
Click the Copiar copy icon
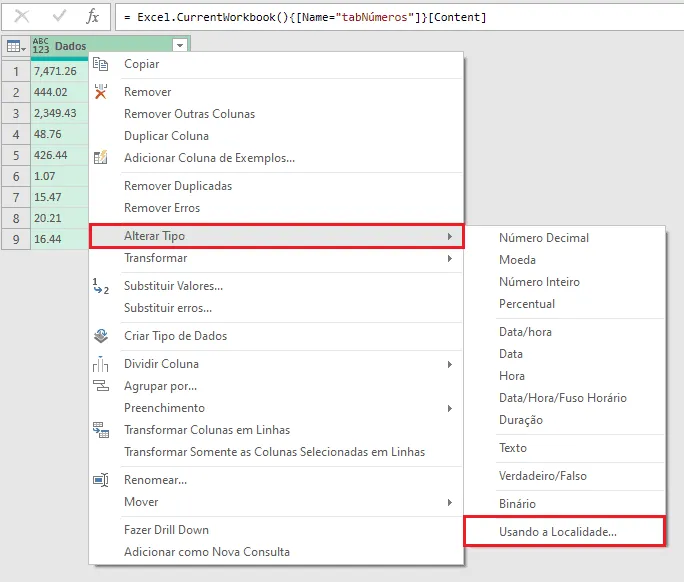coord(101,64)
